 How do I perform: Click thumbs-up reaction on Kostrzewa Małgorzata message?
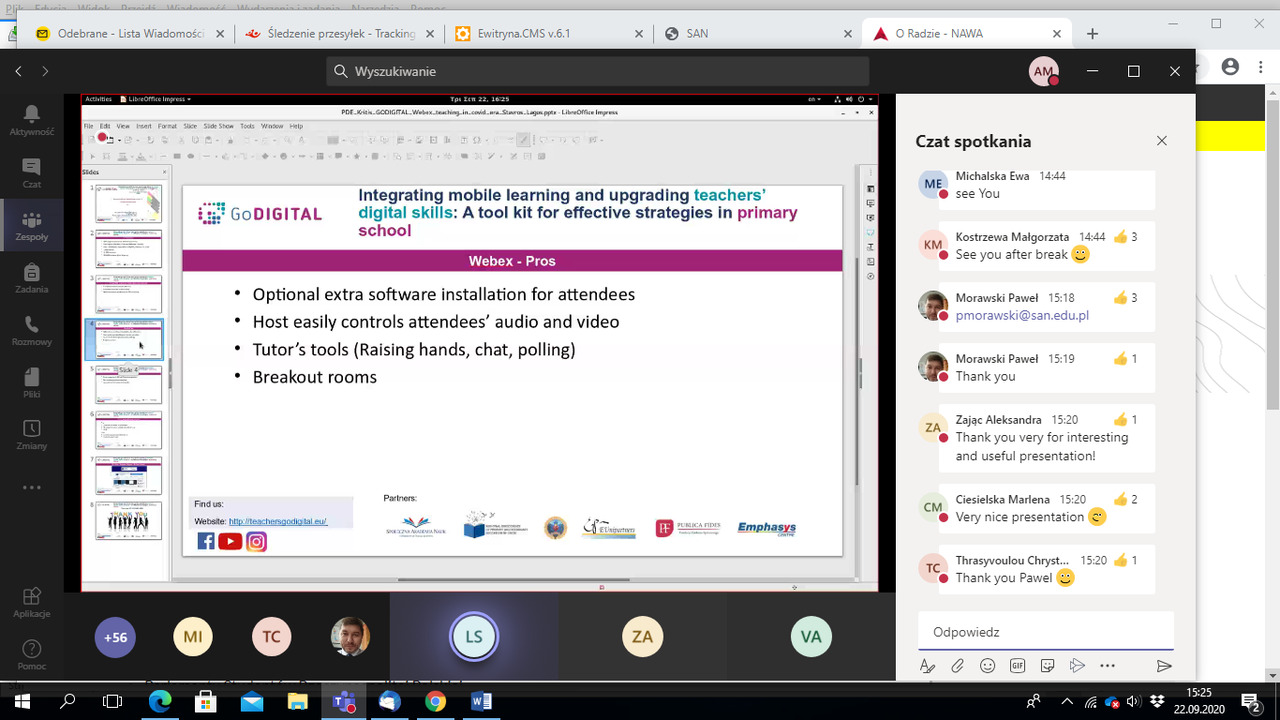click(x=1120, y=237)
